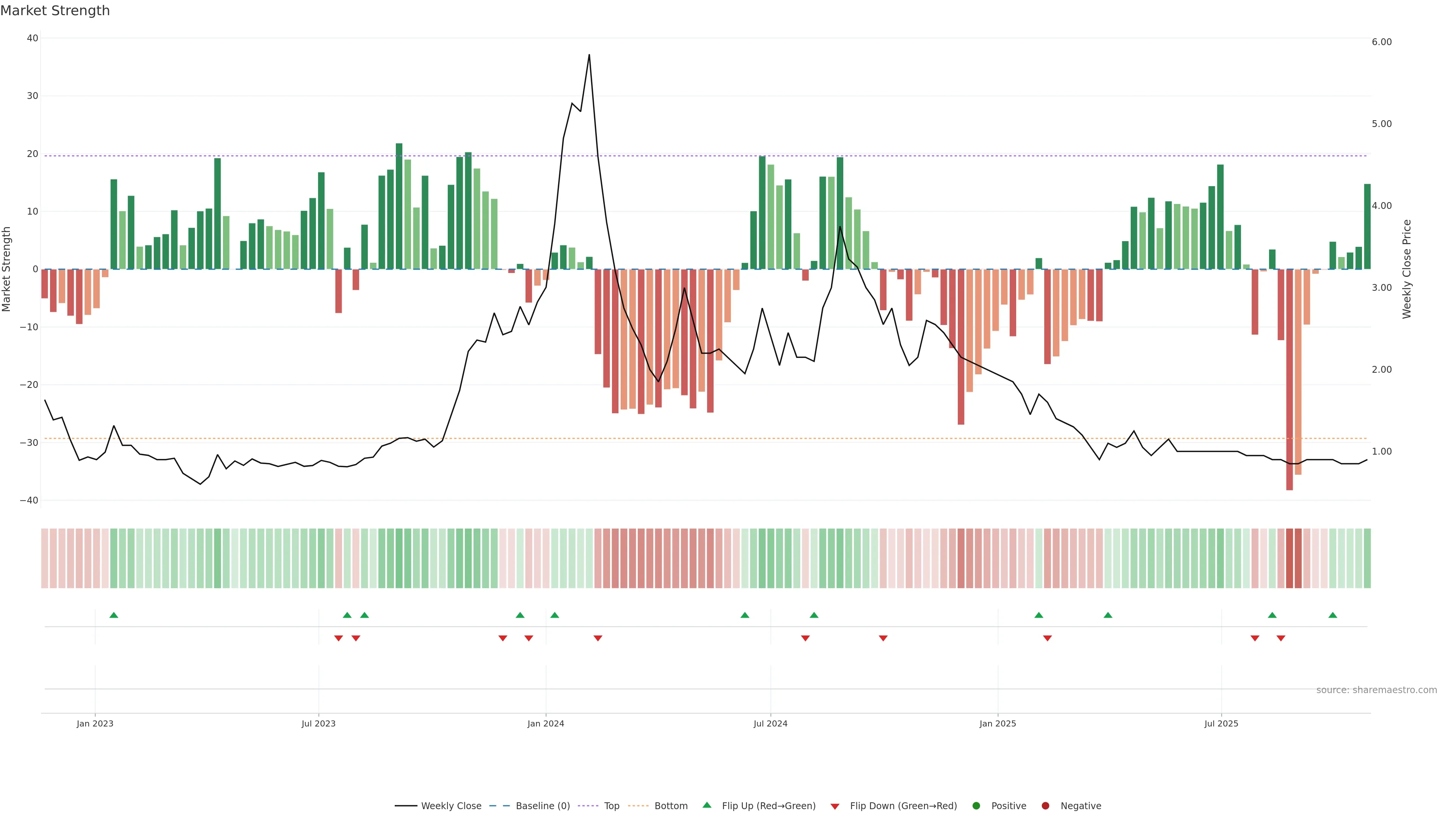Click the Jul 2025 x-axis label

(x=1221, y=723)
